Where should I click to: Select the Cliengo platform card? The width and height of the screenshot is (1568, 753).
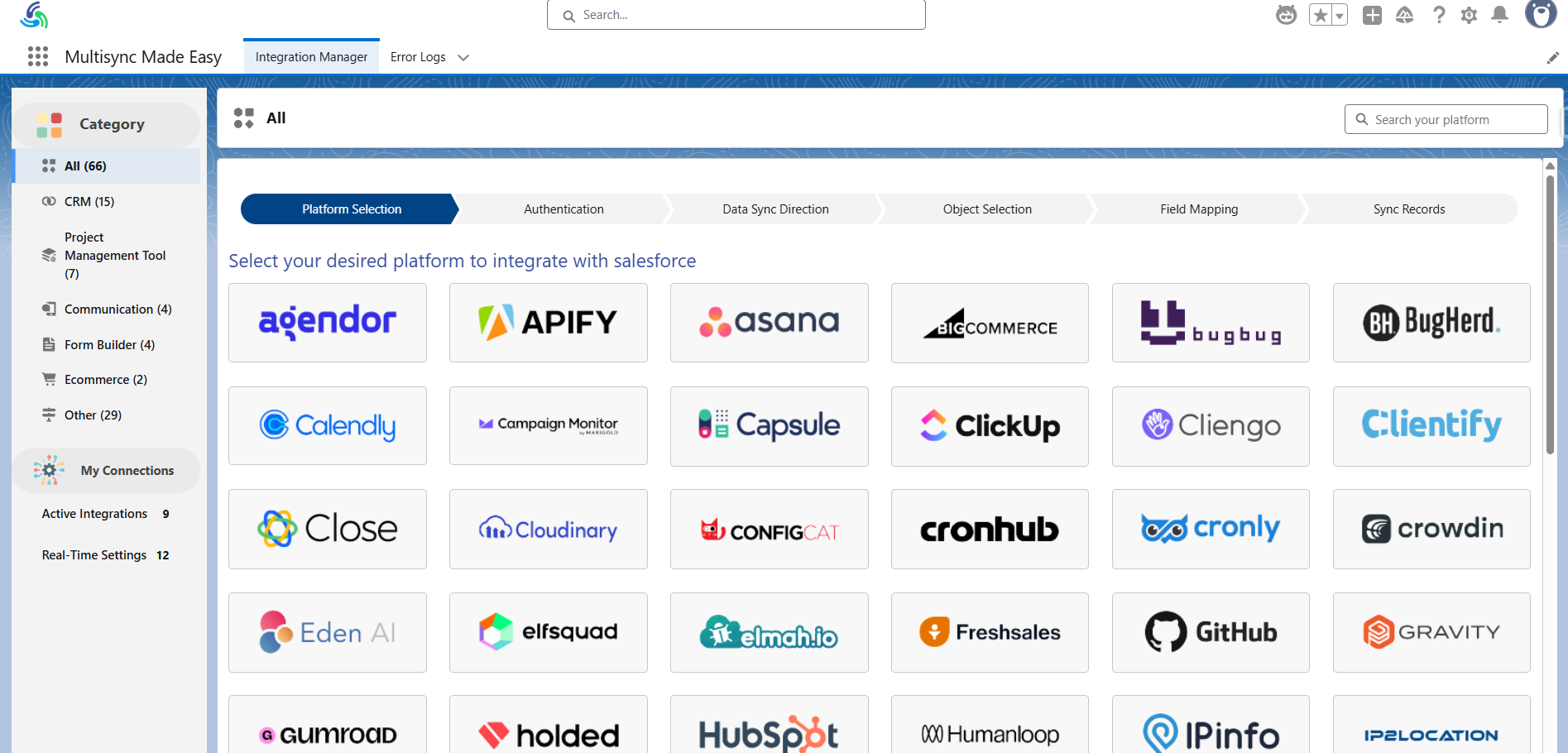coord(1211,426)
